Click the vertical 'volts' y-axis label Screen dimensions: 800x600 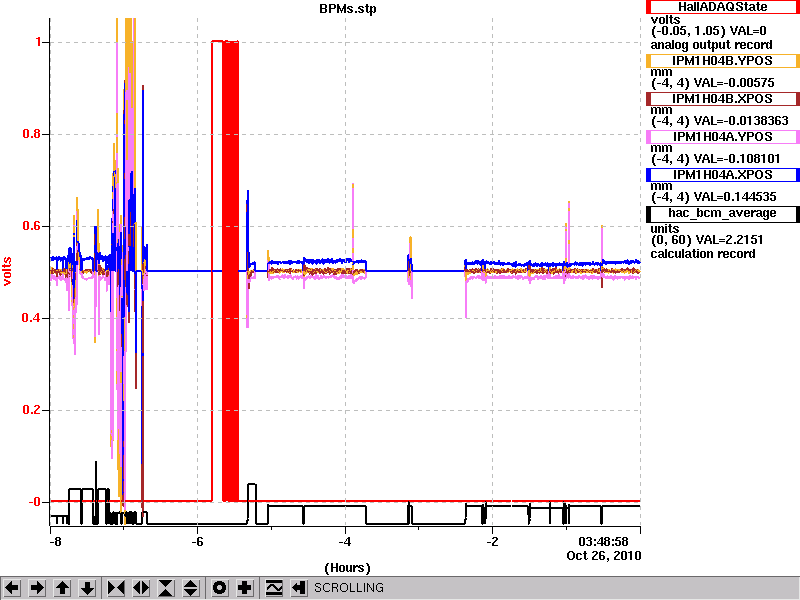tap(7, 271)
